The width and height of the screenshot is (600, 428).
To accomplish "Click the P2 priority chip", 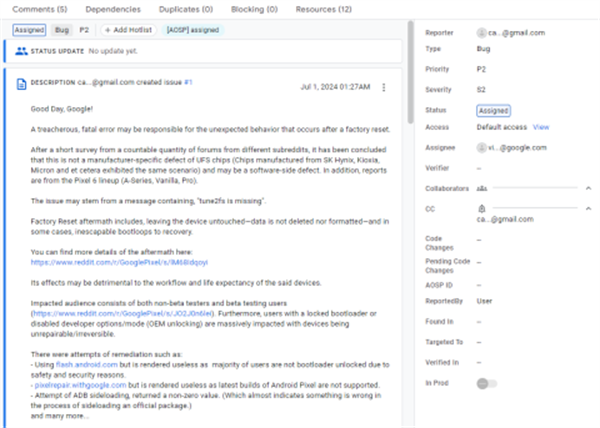I will [84, 30].
